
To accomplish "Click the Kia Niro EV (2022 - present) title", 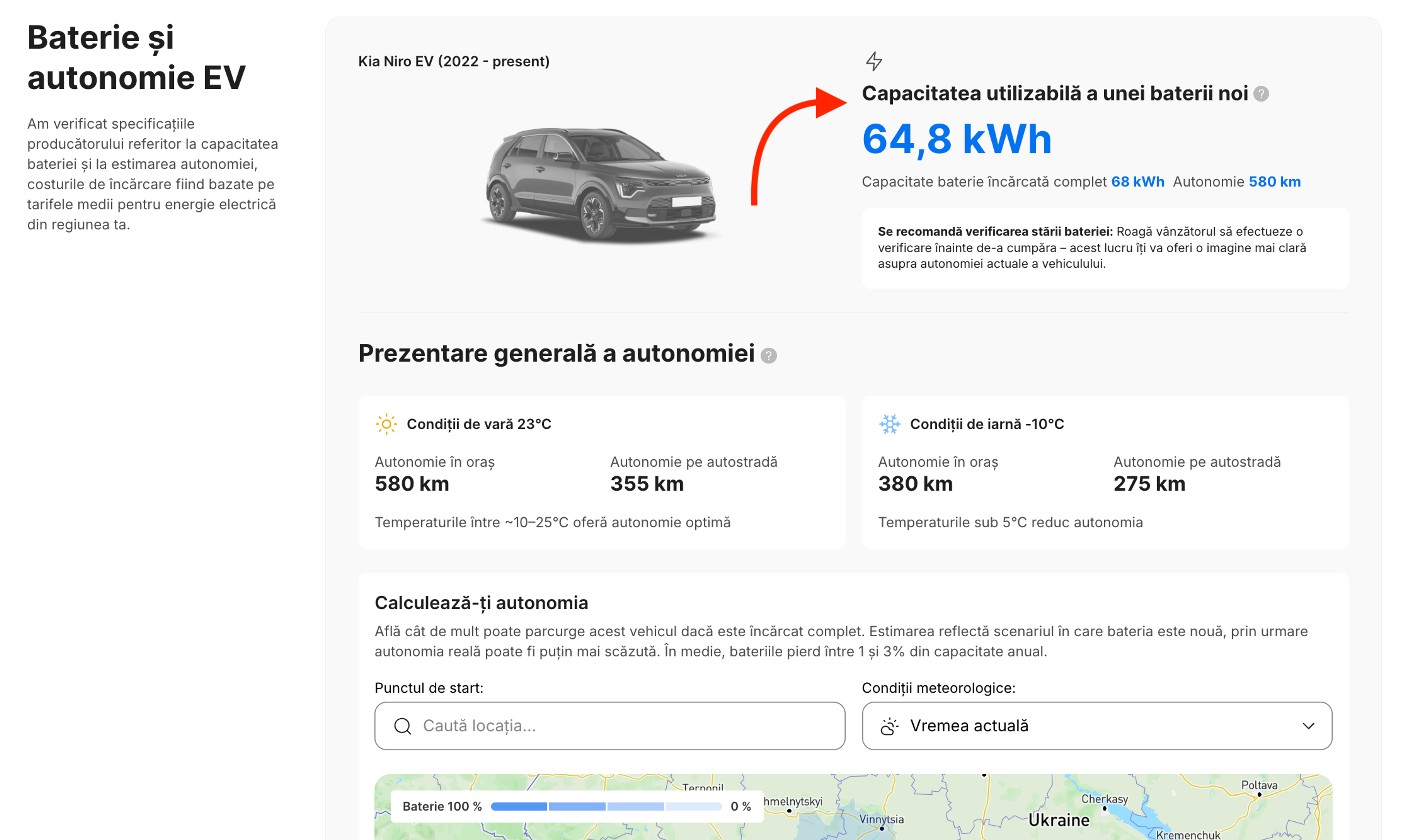I will [x=454, y=61].
